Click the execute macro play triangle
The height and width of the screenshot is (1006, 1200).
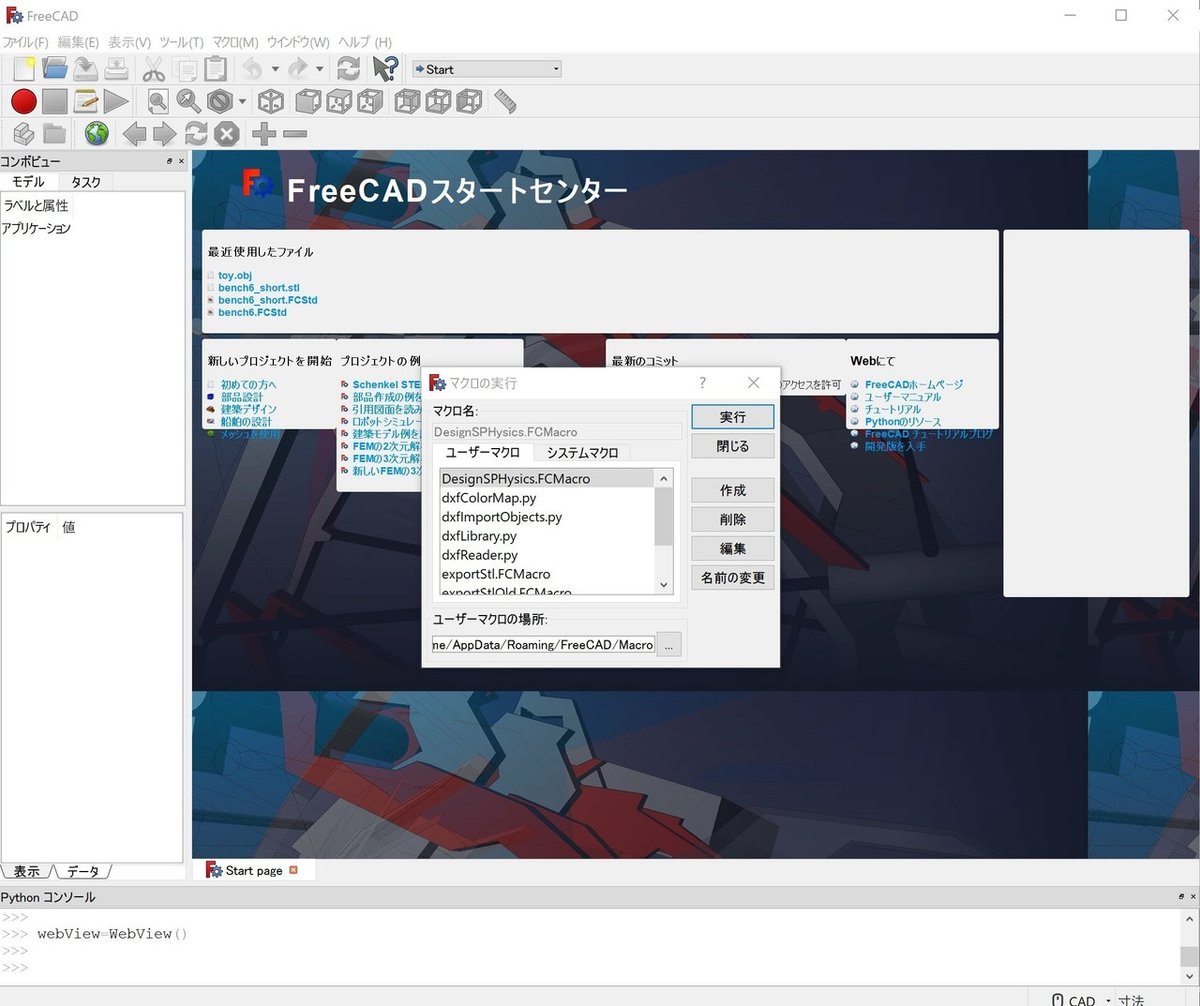(x=116, y=101)
